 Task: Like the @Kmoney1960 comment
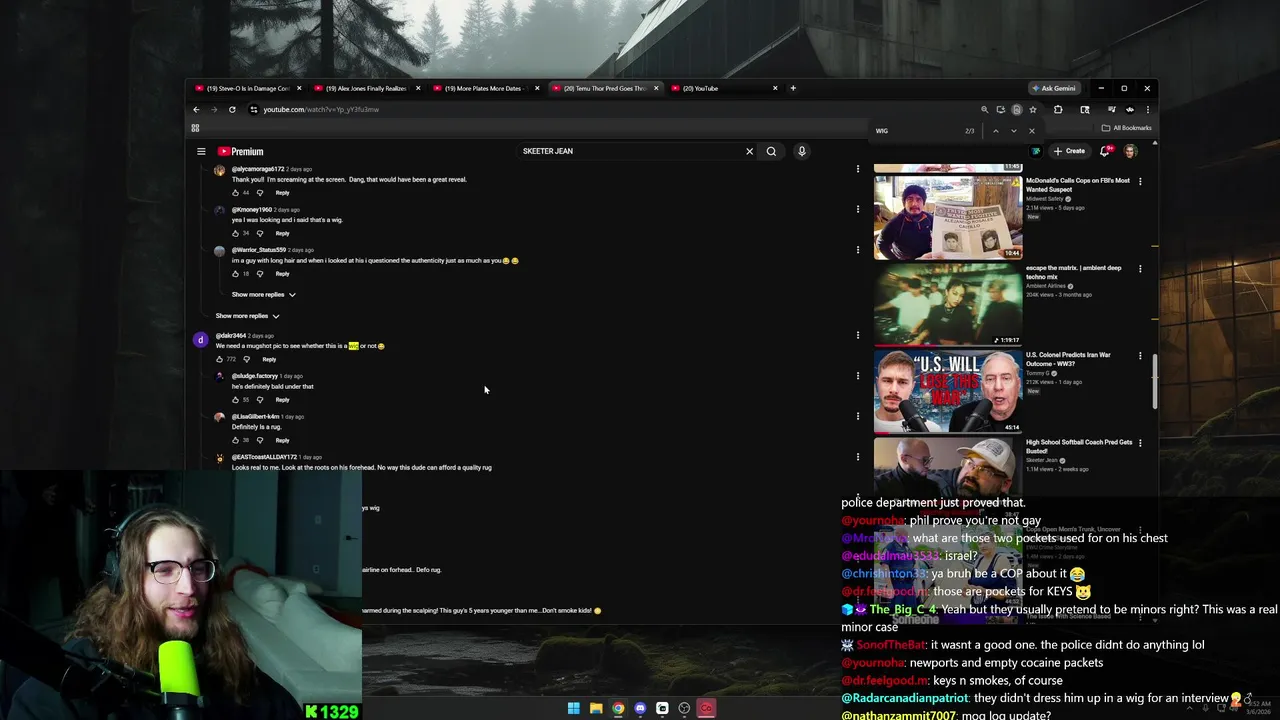[x=236, y=233]
